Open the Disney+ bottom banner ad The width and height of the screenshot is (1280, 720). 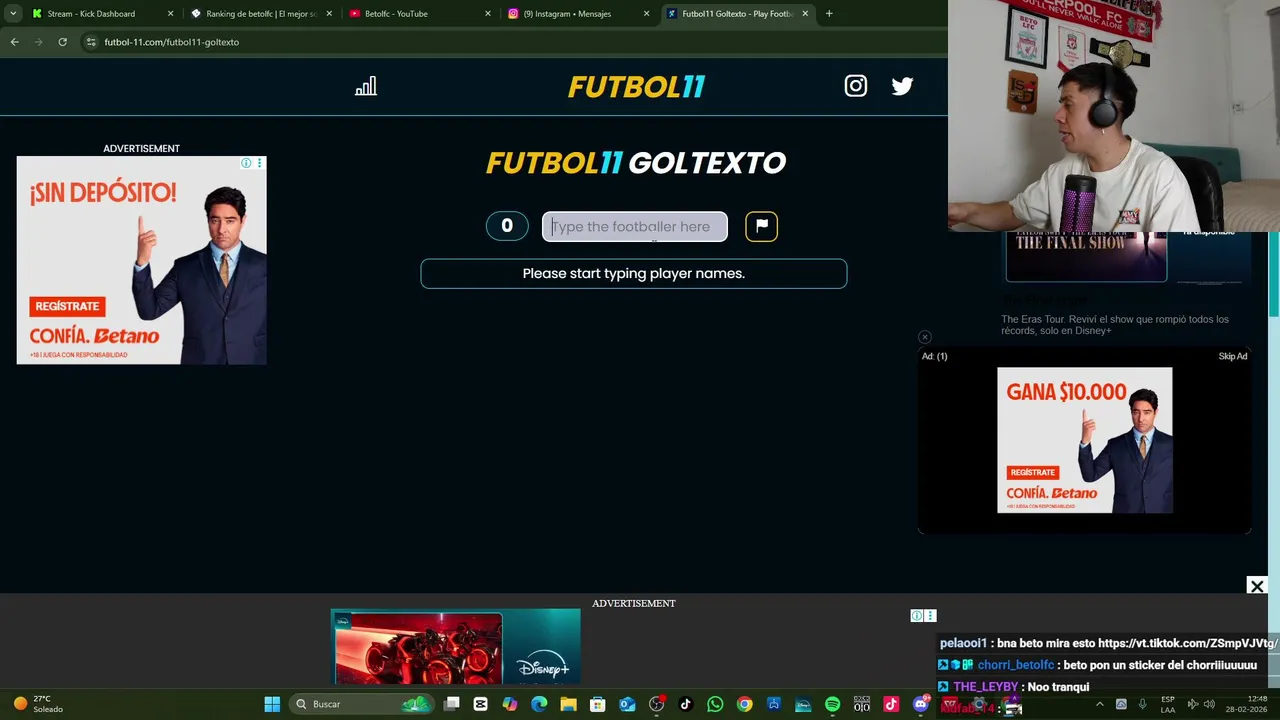[x=455, y=647]
